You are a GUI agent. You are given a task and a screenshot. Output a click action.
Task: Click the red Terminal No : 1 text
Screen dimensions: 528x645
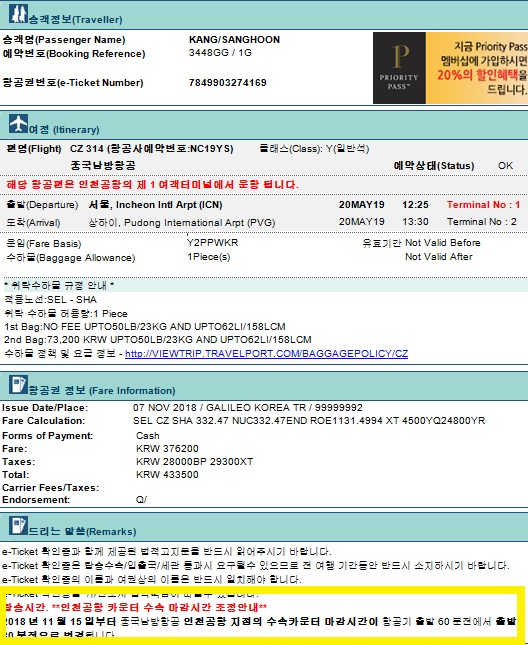(x=483, y=204)
